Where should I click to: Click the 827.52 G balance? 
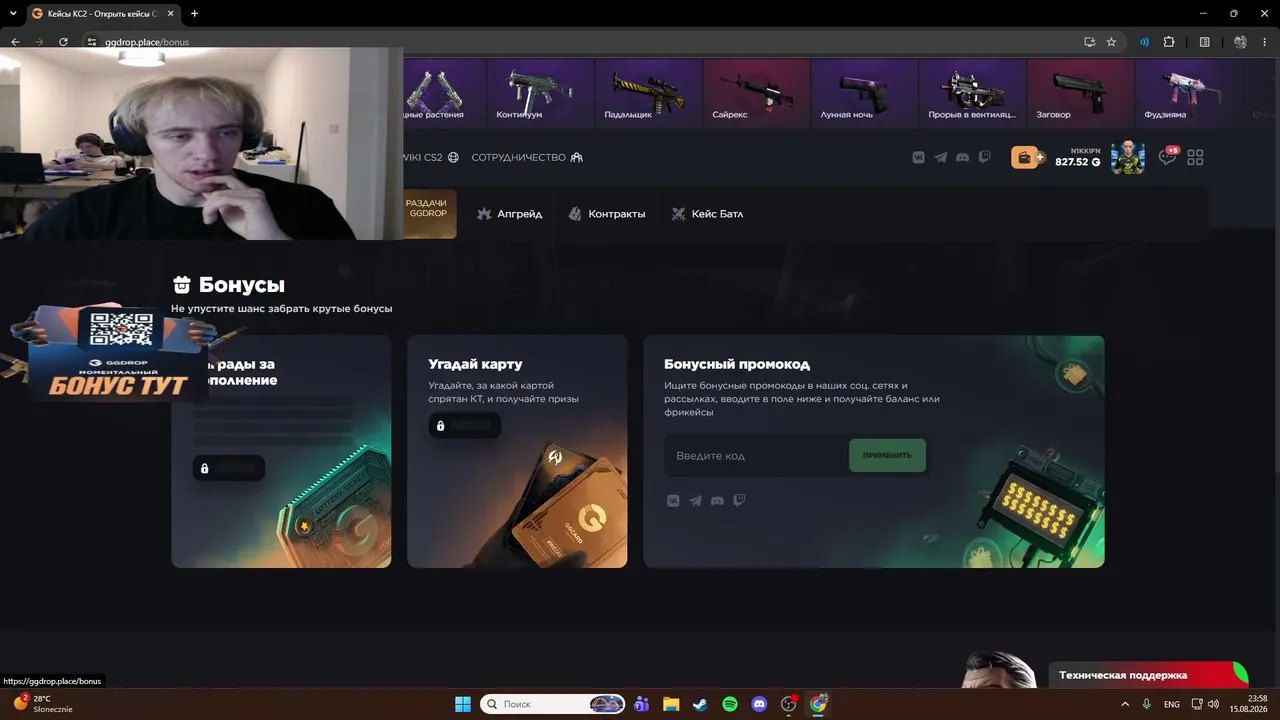tap(1077, 162)
